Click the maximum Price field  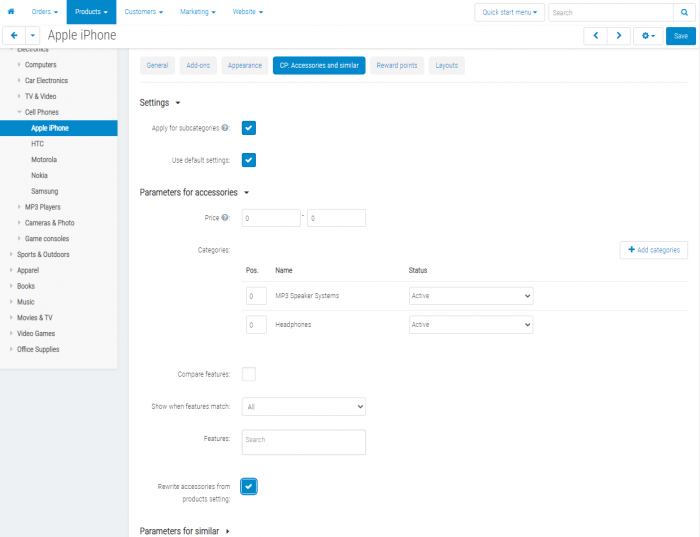coord(336,218)
